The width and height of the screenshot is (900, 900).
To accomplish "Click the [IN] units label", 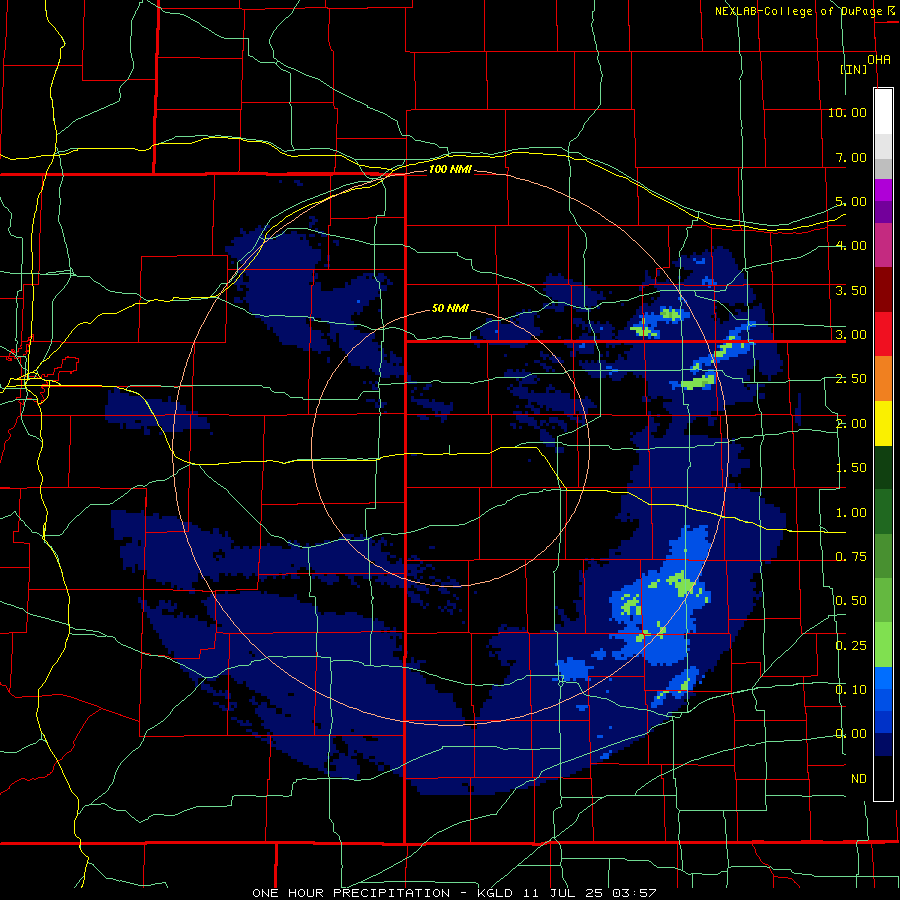I will click(854, 69).
